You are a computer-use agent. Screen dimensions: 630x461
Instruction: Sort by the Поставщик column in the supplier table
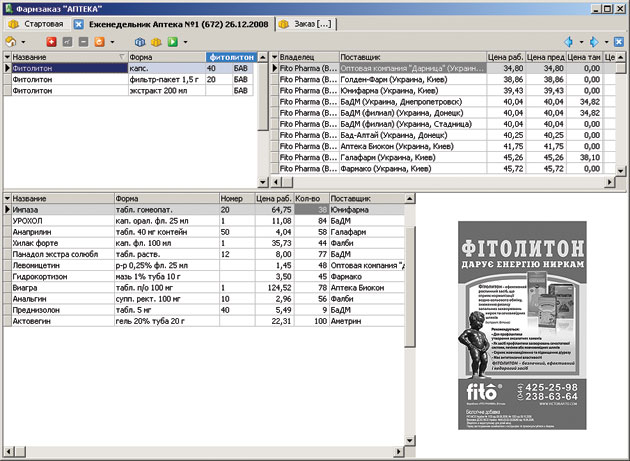click(x=413, y=57)
